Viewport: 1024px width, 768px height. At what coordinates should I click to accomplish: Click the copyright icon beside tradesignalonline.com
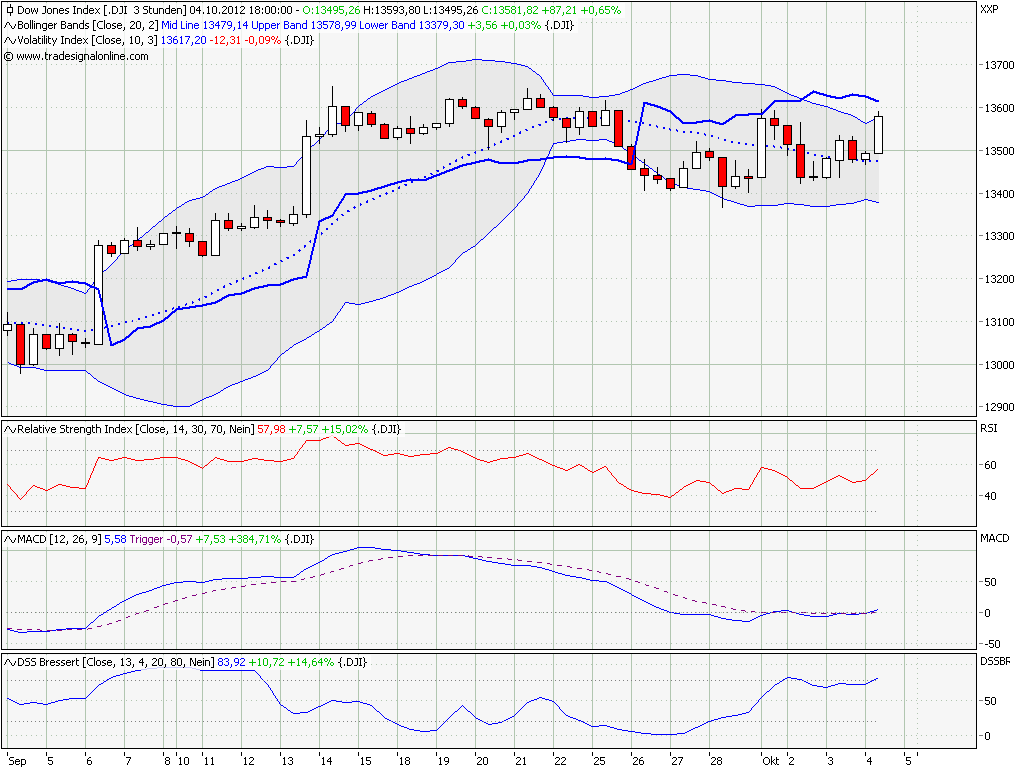coord(8,57)
